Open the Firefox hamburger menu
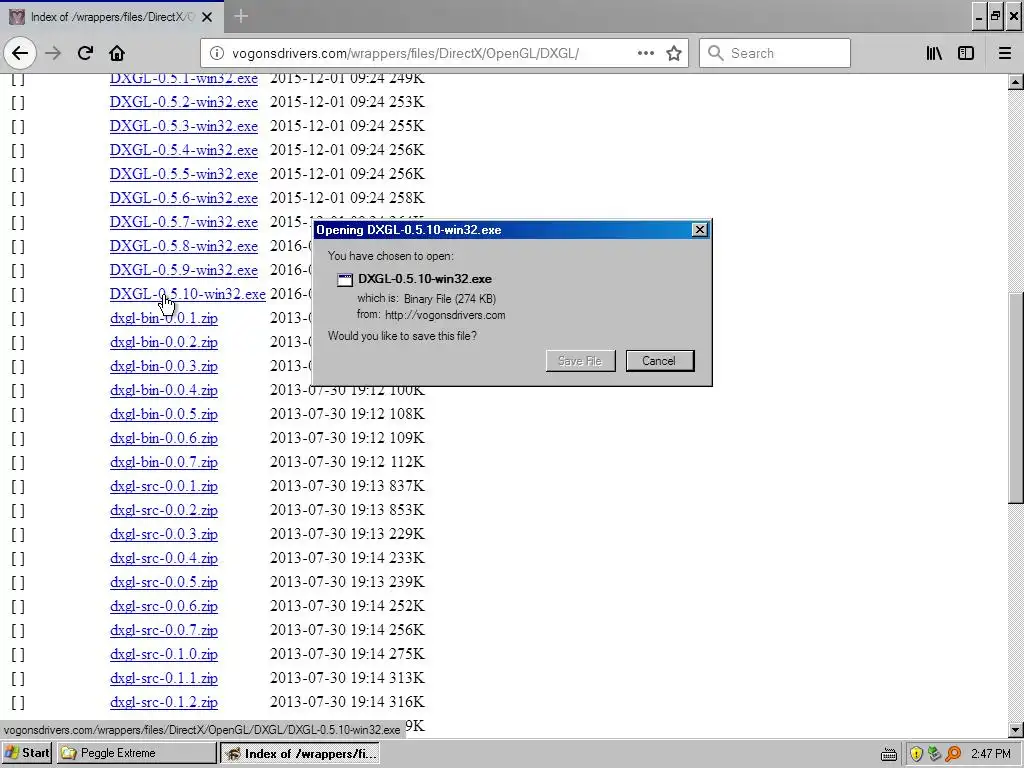1024x768 pixels. [1005, 53]
